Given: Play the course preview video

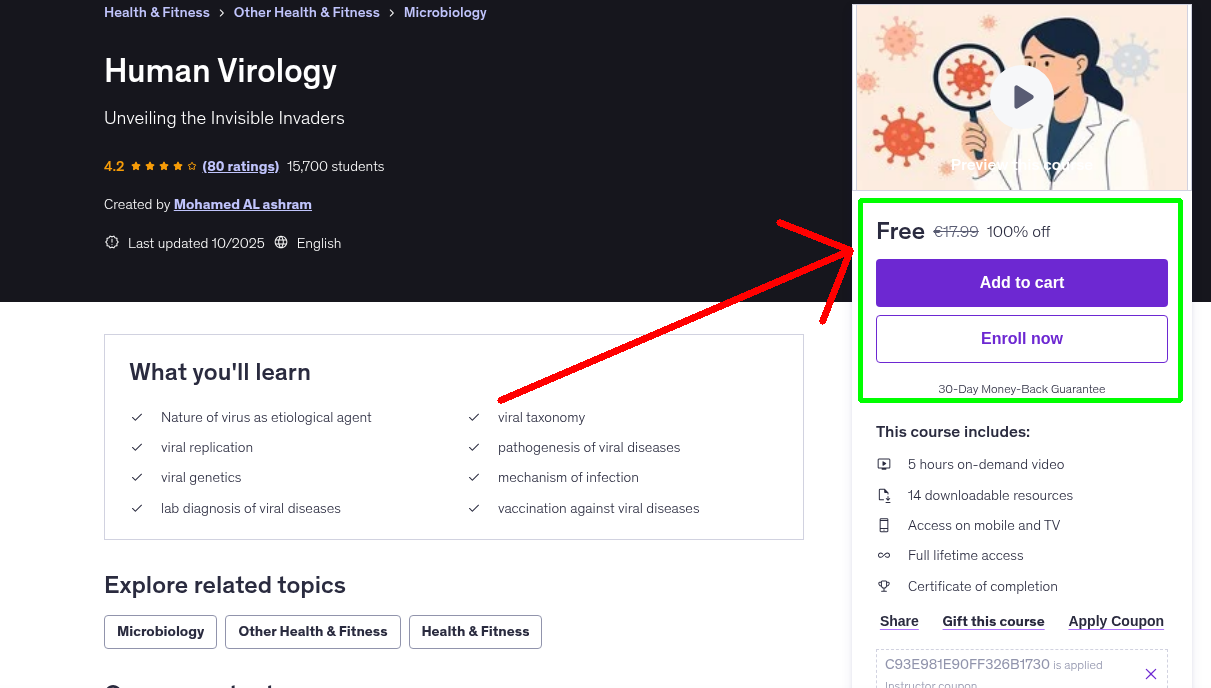Looking at the screenshot, I should (1022, 97).
